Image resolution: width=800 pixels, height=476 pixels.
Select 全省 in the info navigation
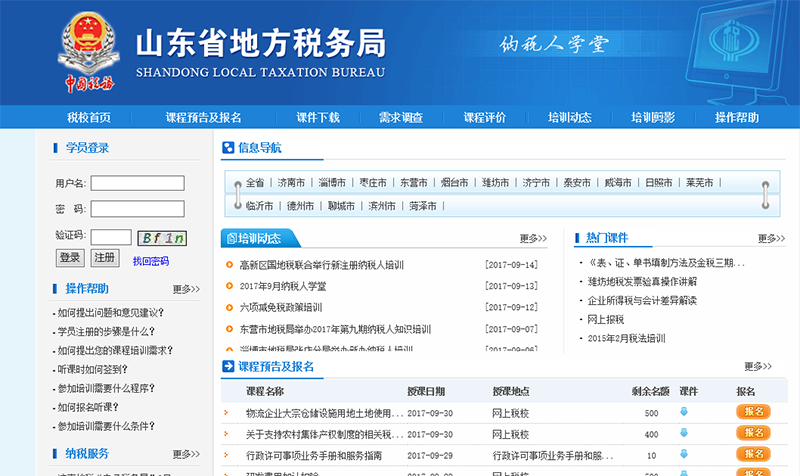(x=255, y=183)
